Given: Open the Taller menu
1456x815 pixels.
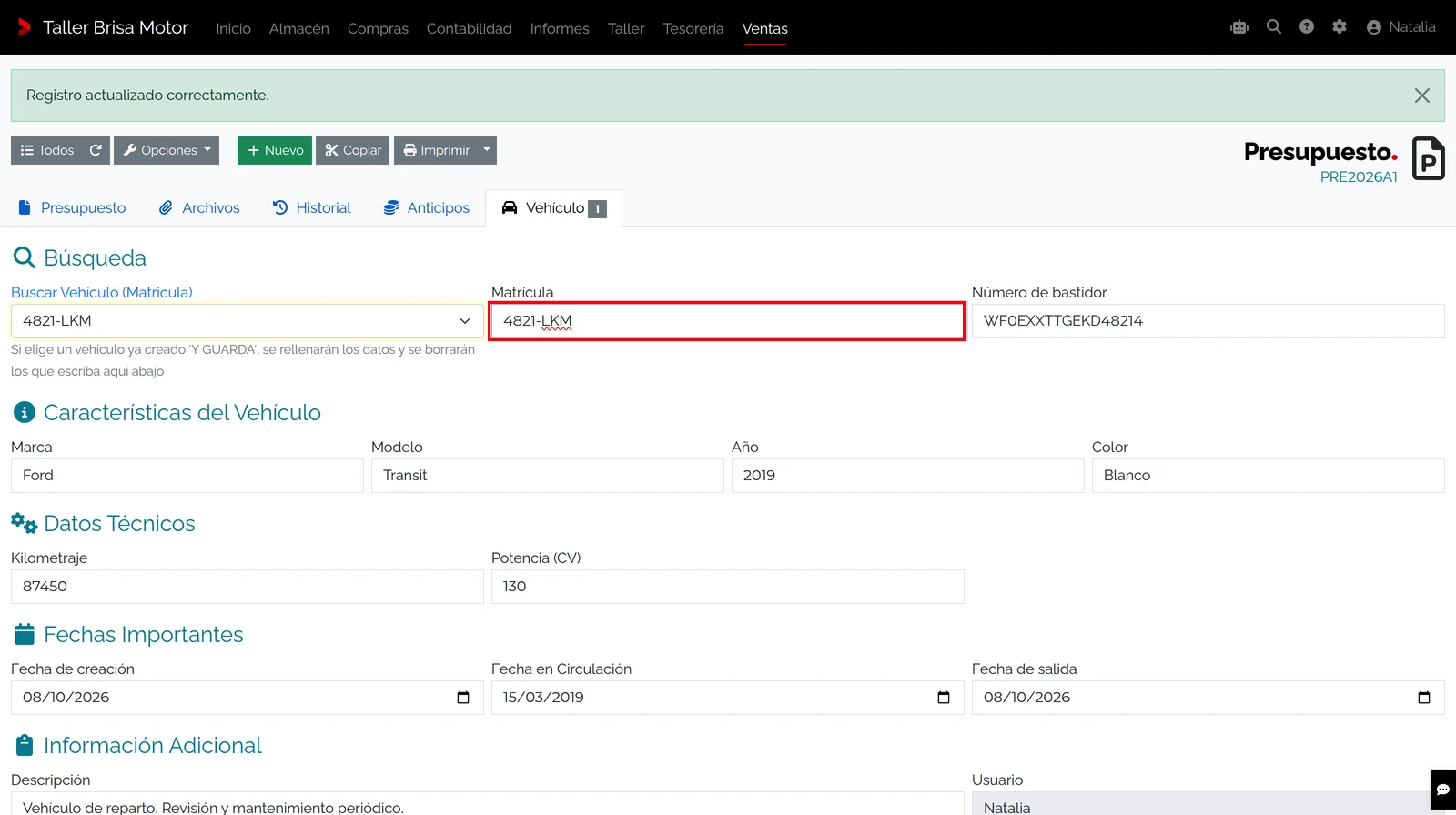Looking at the screenshot, I should [626, 28].
